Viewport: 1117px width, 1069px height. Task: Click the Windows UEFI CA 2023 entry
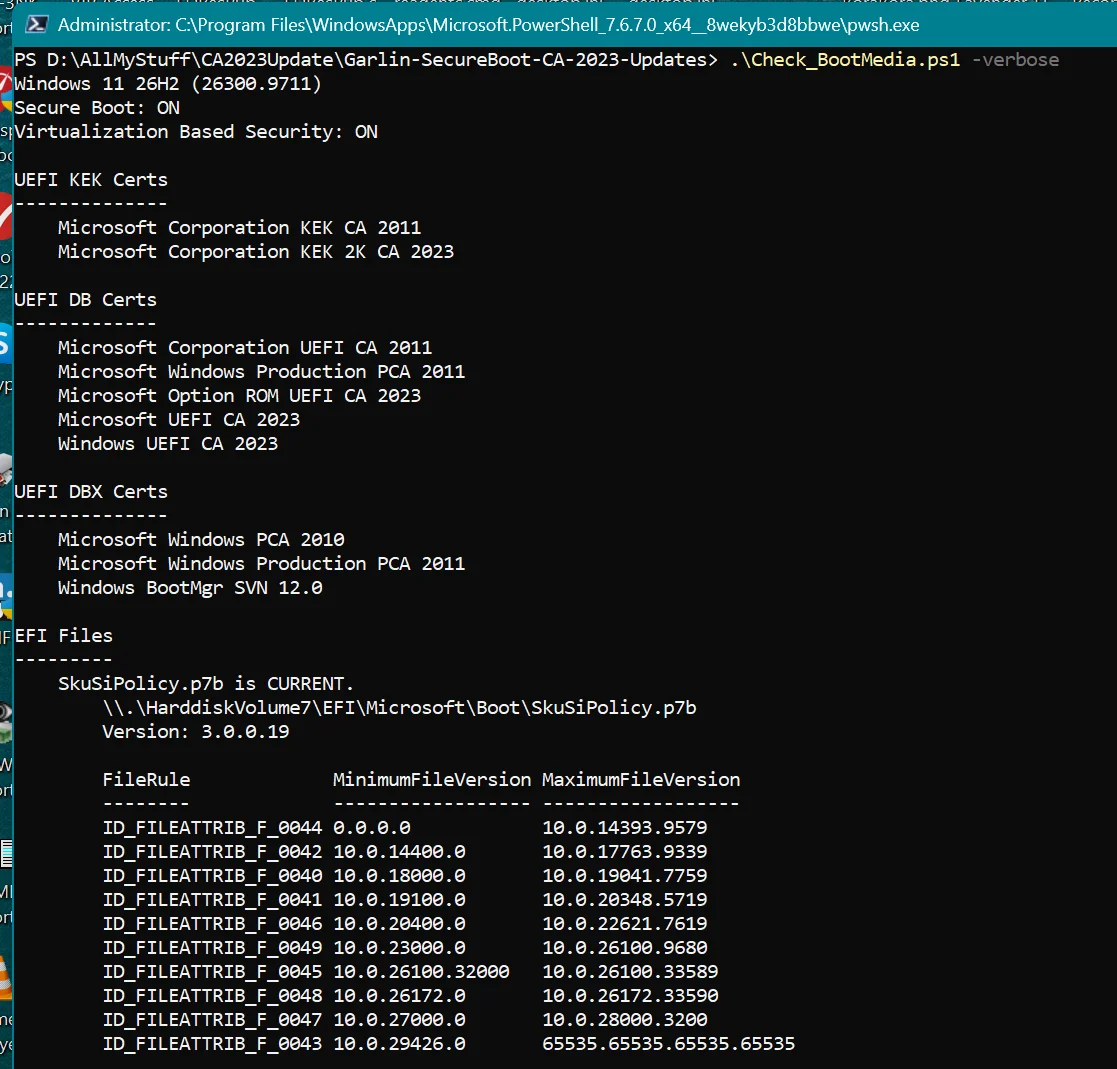coord(168,444)
